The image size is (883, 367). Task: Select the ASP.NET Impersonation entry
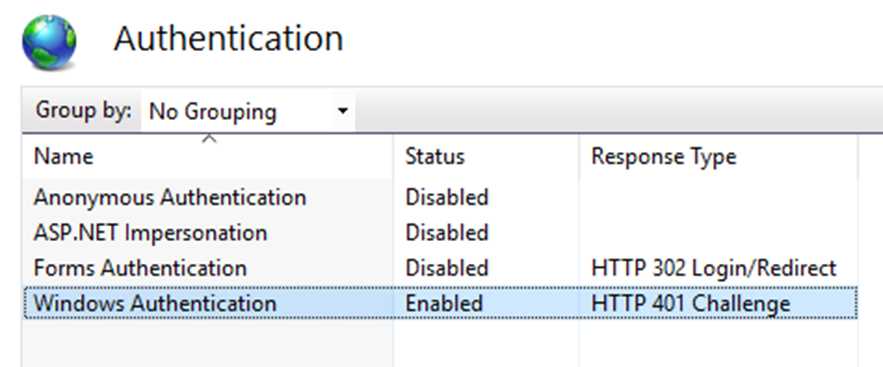coord(150,232)
